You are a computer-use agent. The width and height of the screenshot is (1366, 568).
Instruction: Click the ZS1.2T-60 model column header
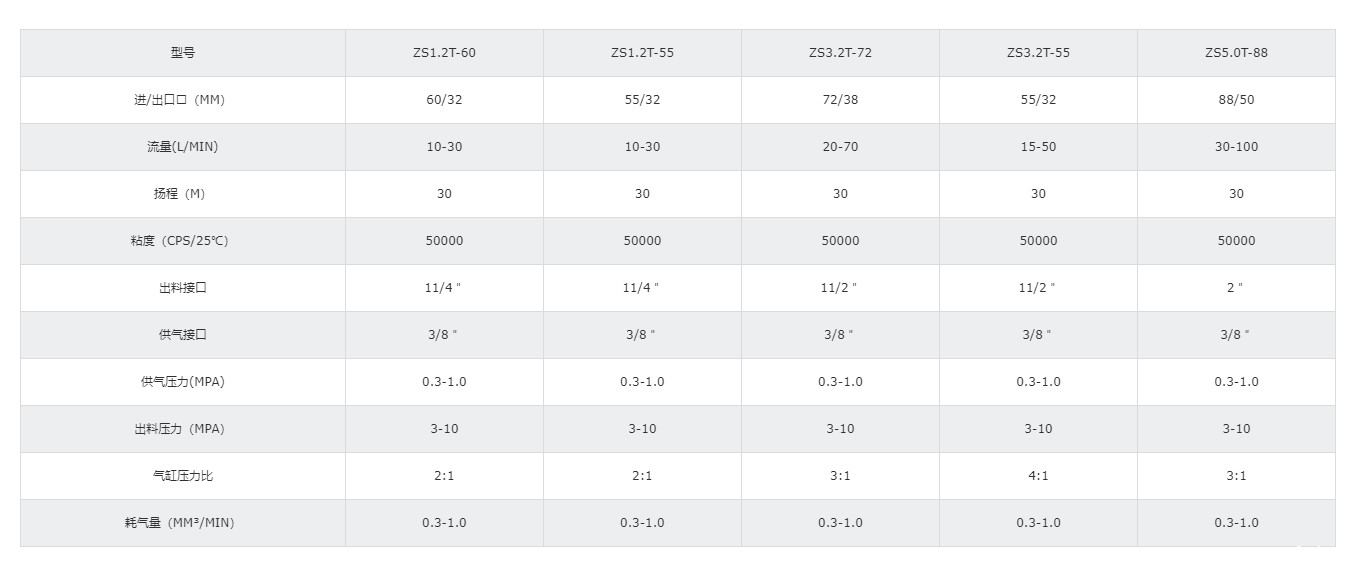pyautogui.click(x=444, y=53)
